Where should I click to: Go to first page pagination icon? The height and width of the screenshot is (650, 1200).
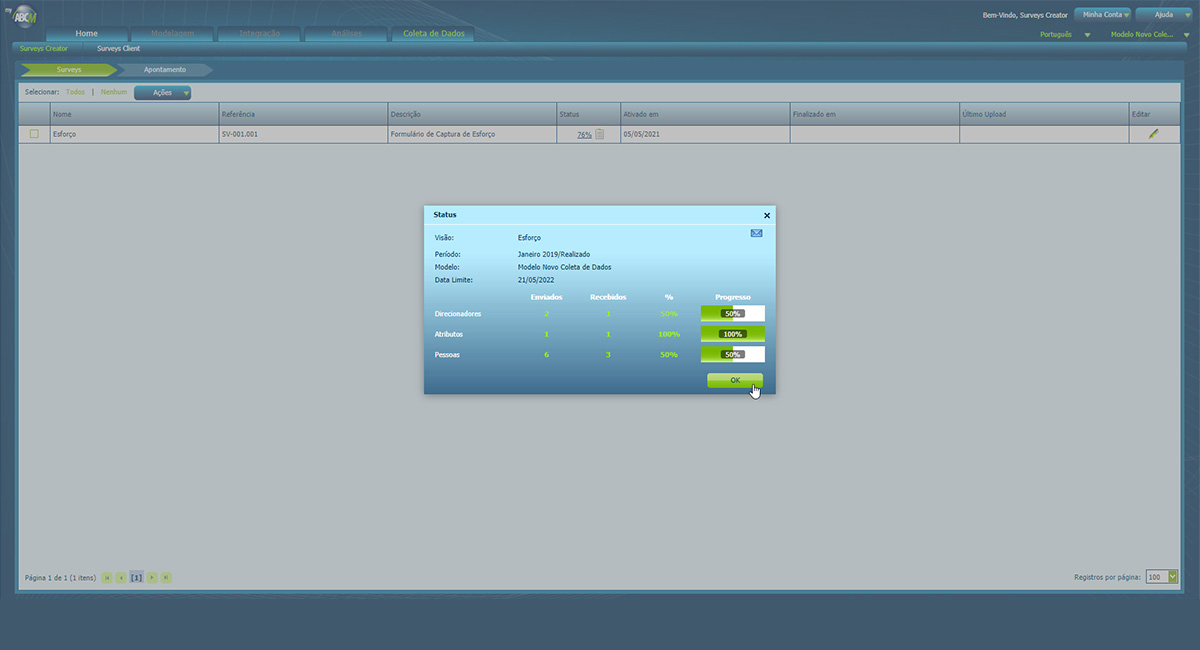[107, 577]
